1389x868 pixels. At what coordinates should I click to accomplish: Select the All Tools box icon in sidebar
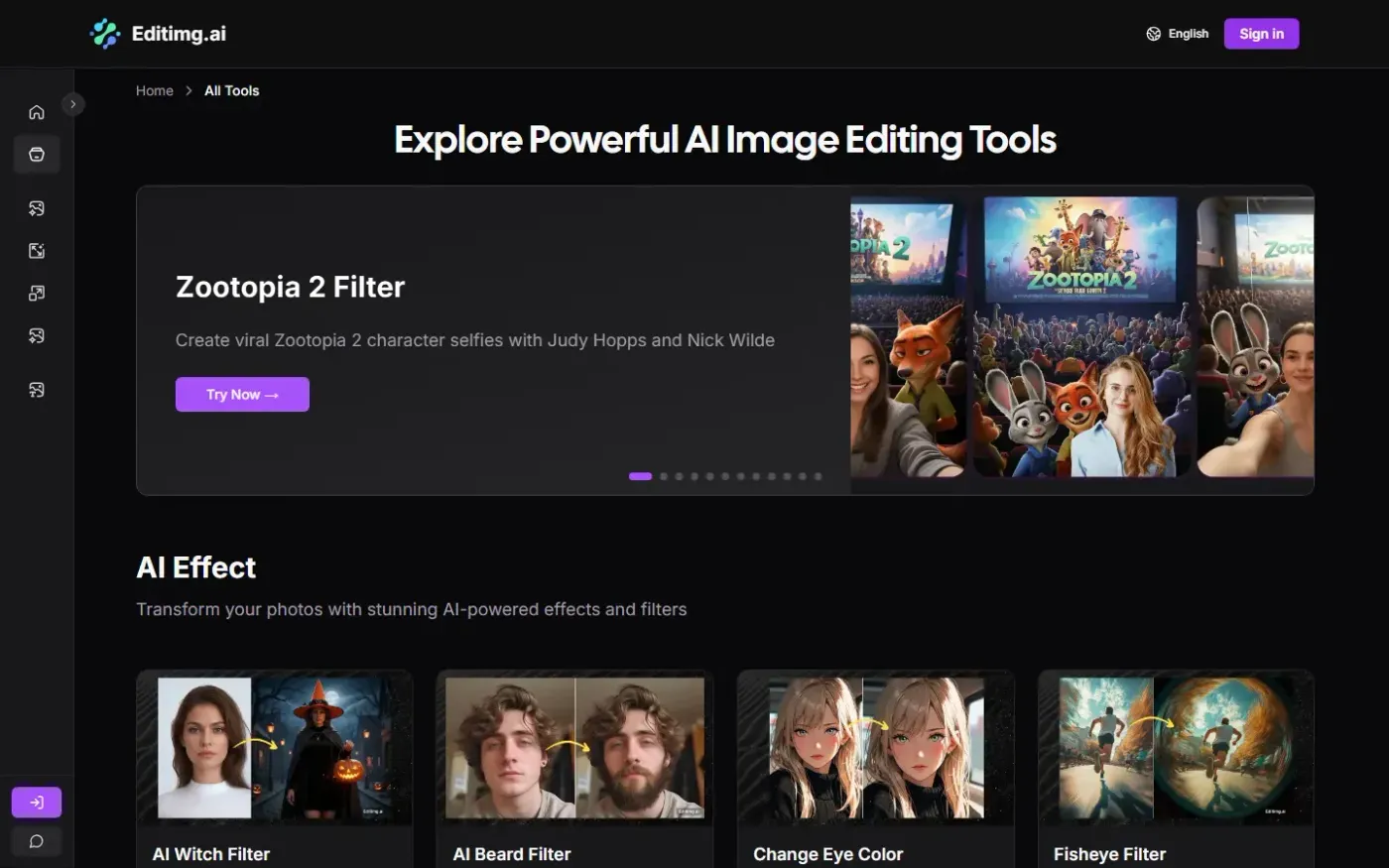37,155
